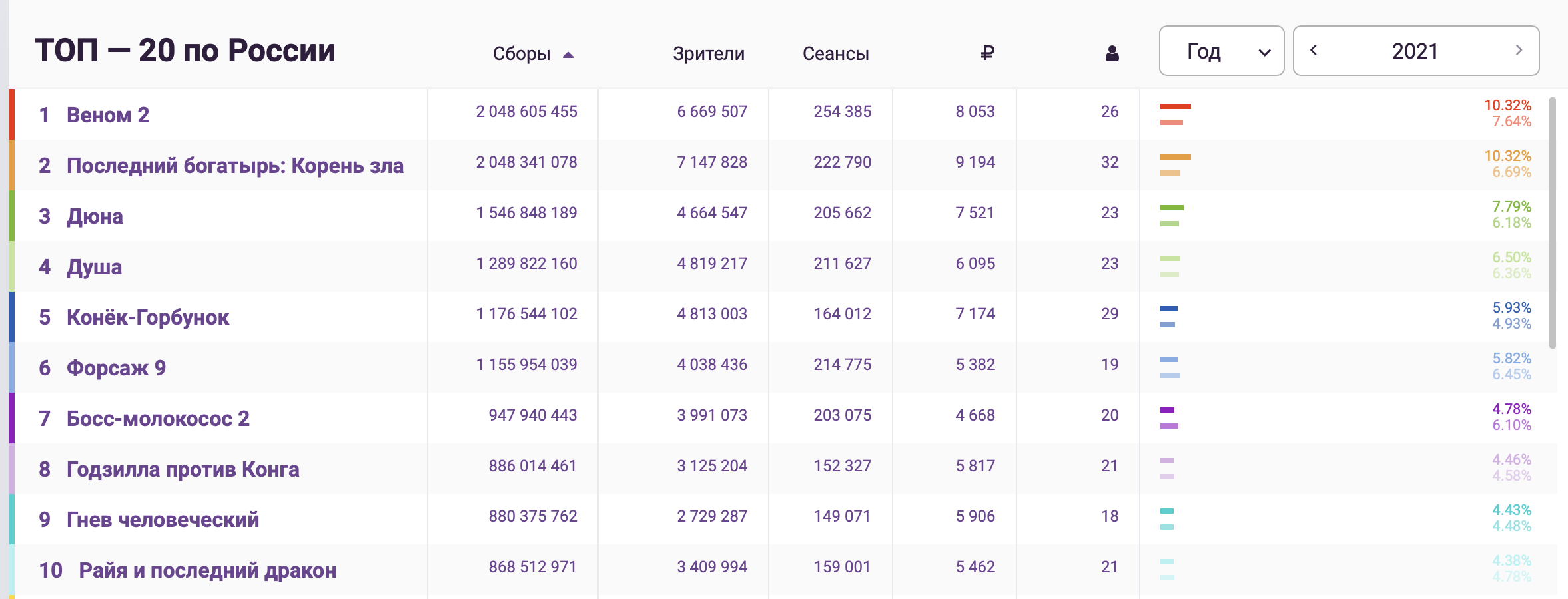This screenshot has height=599, width=1568.
Task: Switch sorting to the Сеансы column
Action: tap(837, 53)
